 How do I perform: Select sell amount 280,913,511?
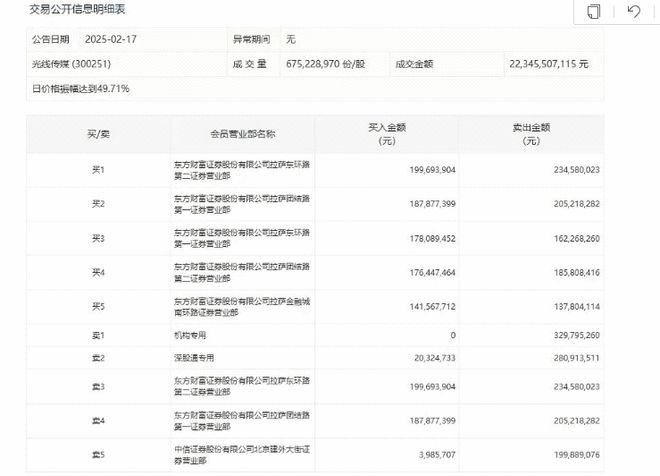pyautogui.click(x=577, y=358)
